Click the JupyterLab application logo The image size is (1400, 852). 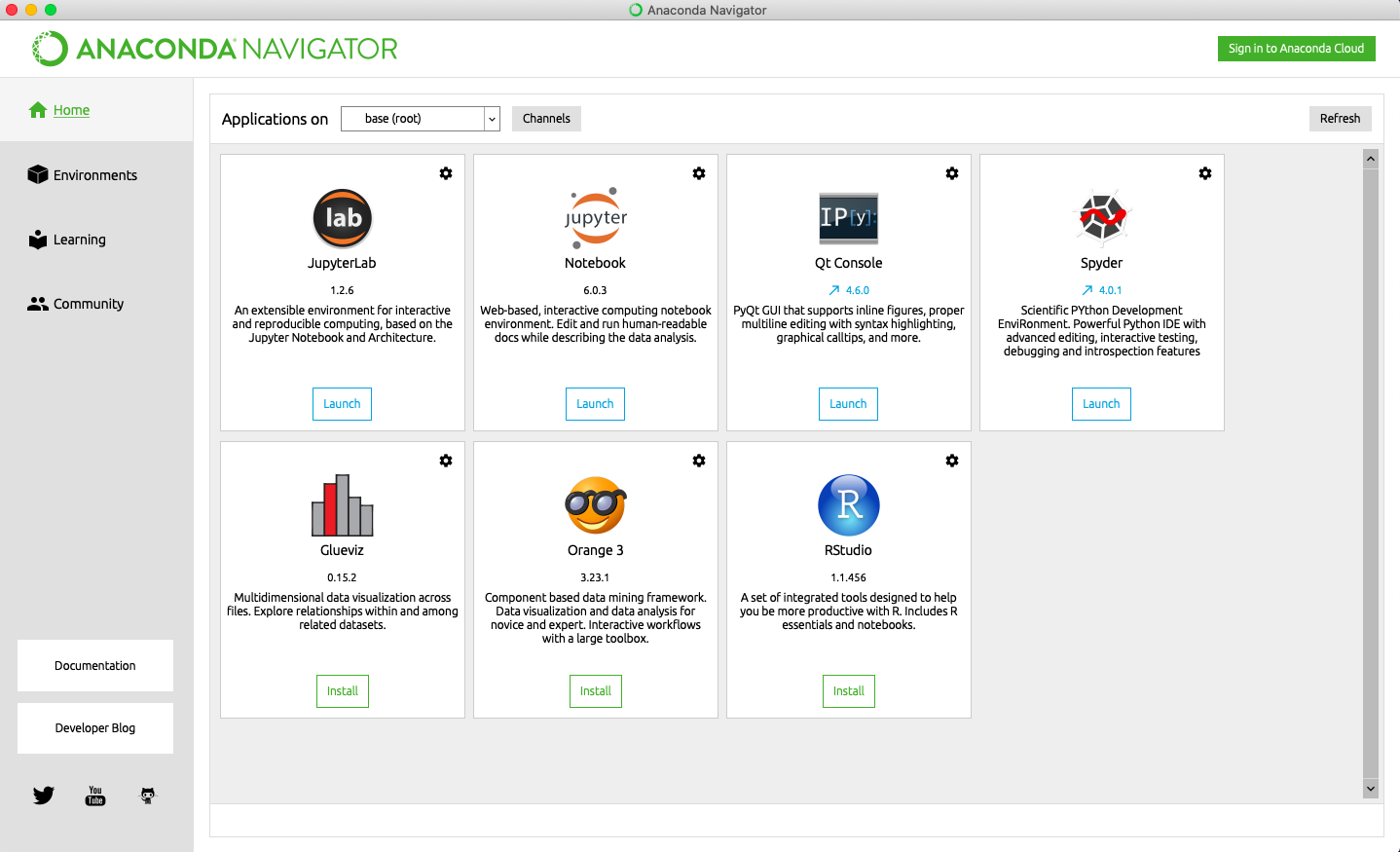[343, 218]
